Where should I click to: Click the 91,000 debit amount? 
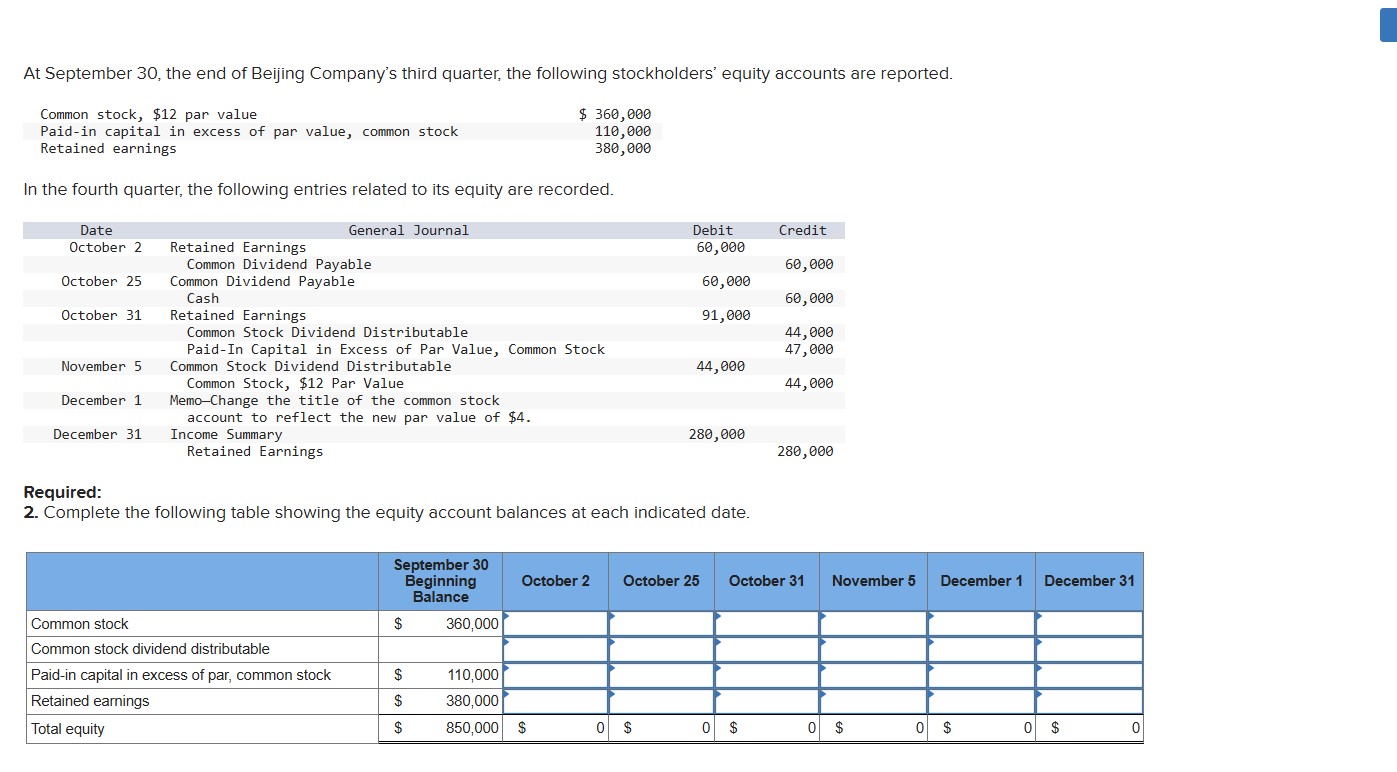point(726,316)
